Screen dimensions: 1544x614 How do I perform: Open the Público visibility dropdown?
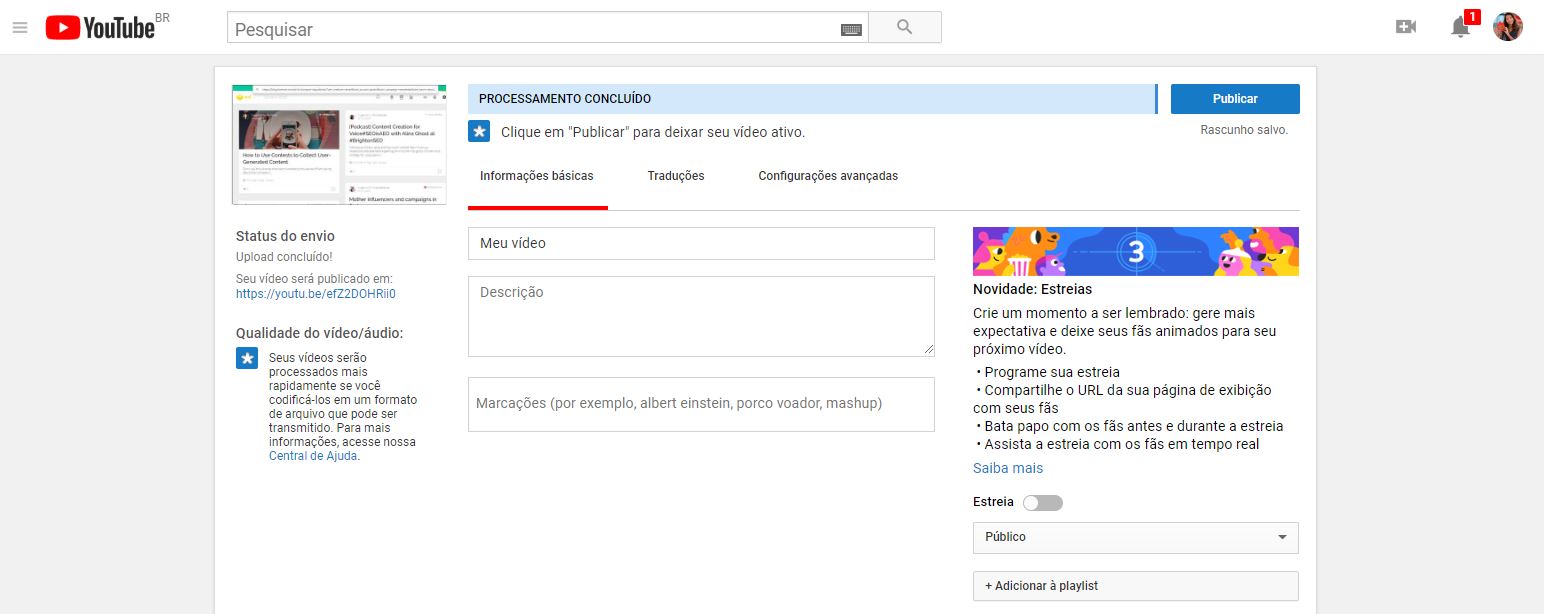click(x=1135, y=537)
